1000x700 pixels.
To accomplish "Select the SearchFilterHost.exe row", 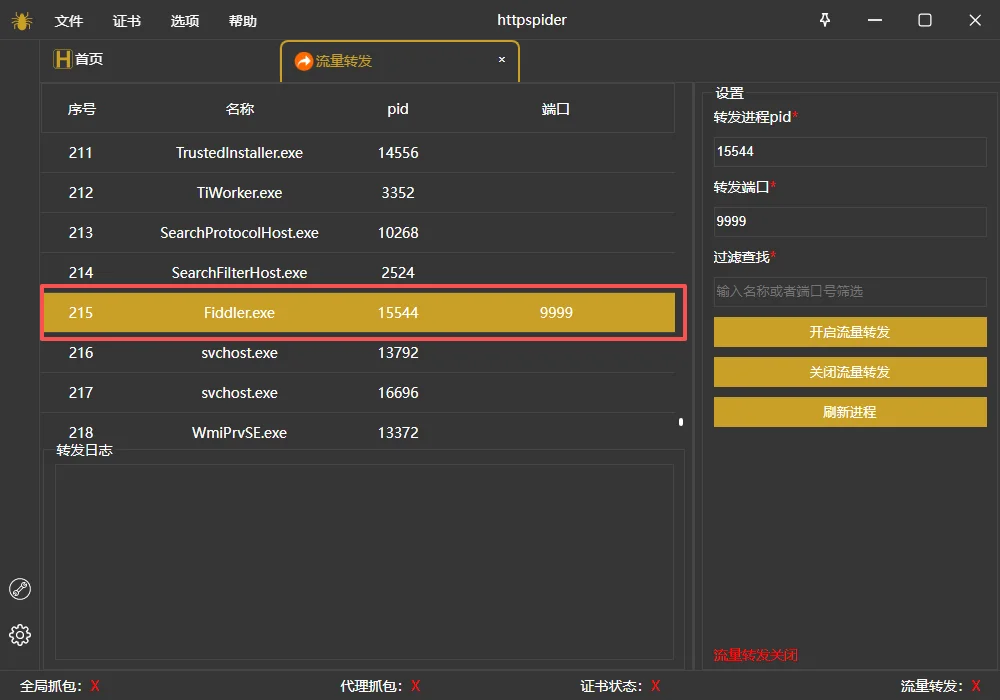I will coord(358,273).
